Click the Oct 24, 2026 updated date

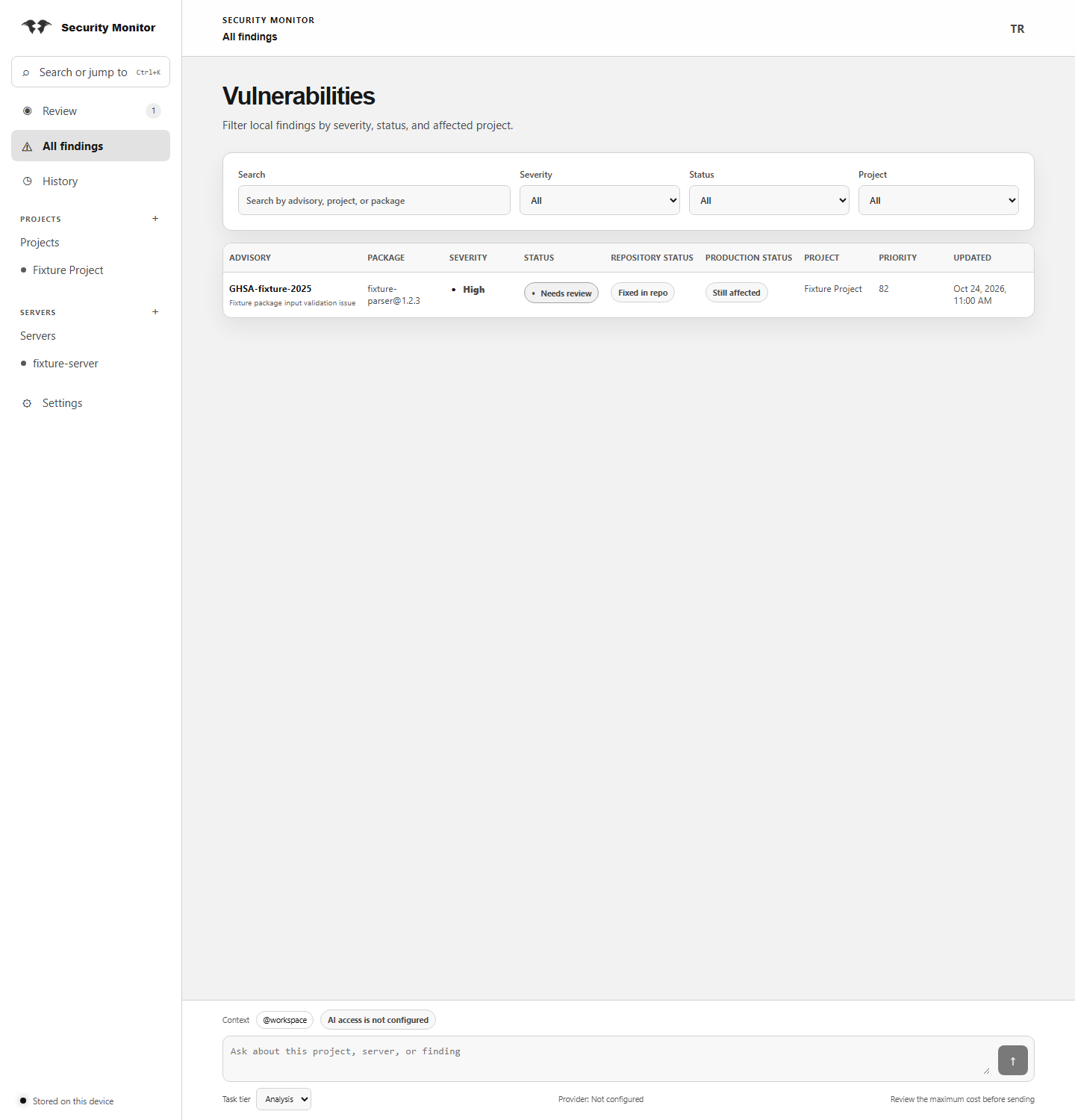click(979, 295)
